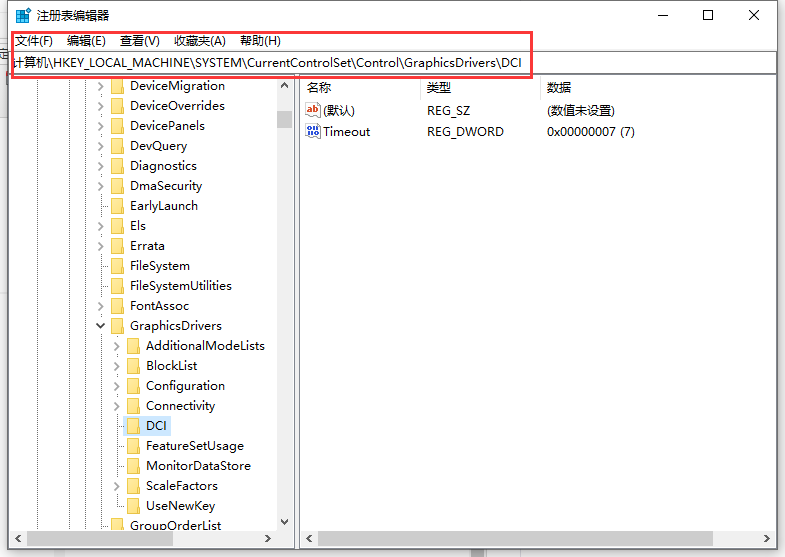Viewport: 785px width, 557px height.
Task: Click the MonitorDataStore folder icon
Action: 133,466
